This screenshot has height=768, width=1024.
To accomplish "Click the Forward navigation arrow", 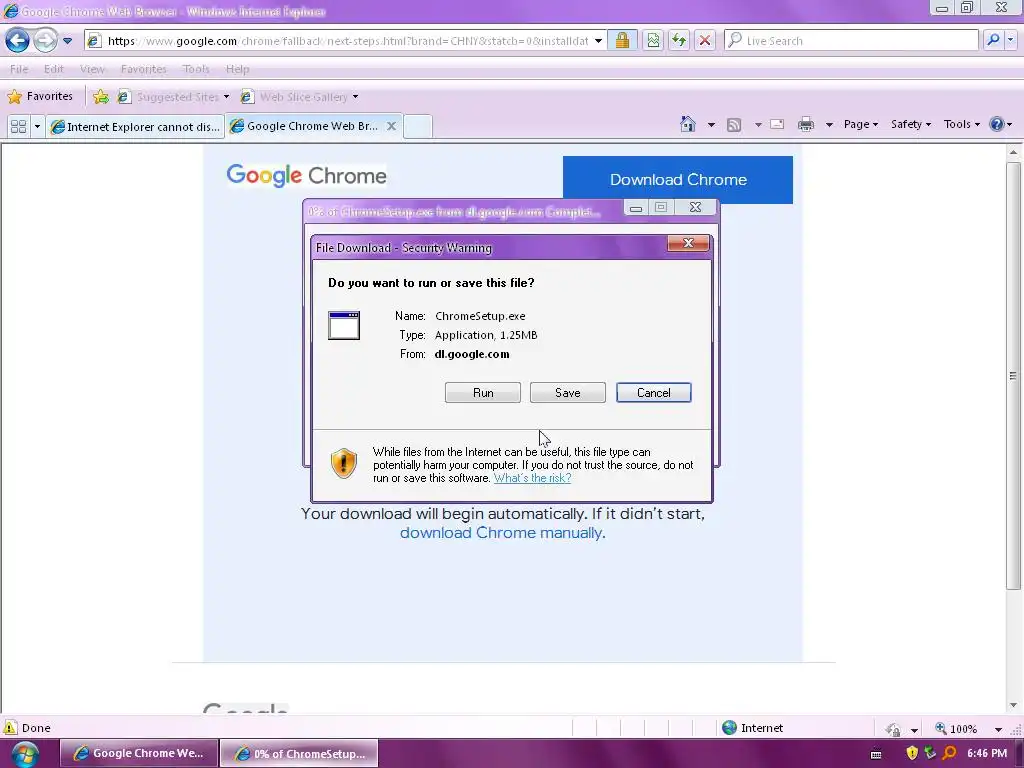I will click(45, 40).
